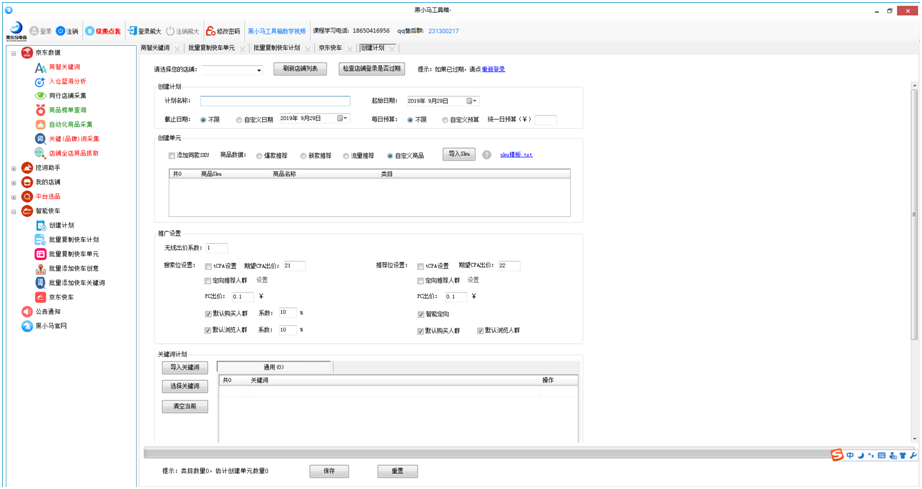Select 批量添加快车创意 in the sidebar
Screen dimensions: 922x489
coord(74,269)
